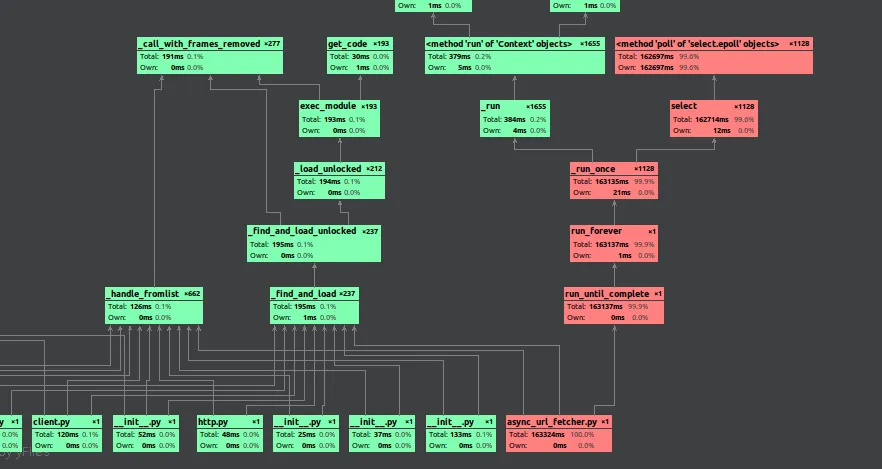Select the __init__.py node with Total 25ms
This screenshot has width=882, height=469.
click(305, 434)
